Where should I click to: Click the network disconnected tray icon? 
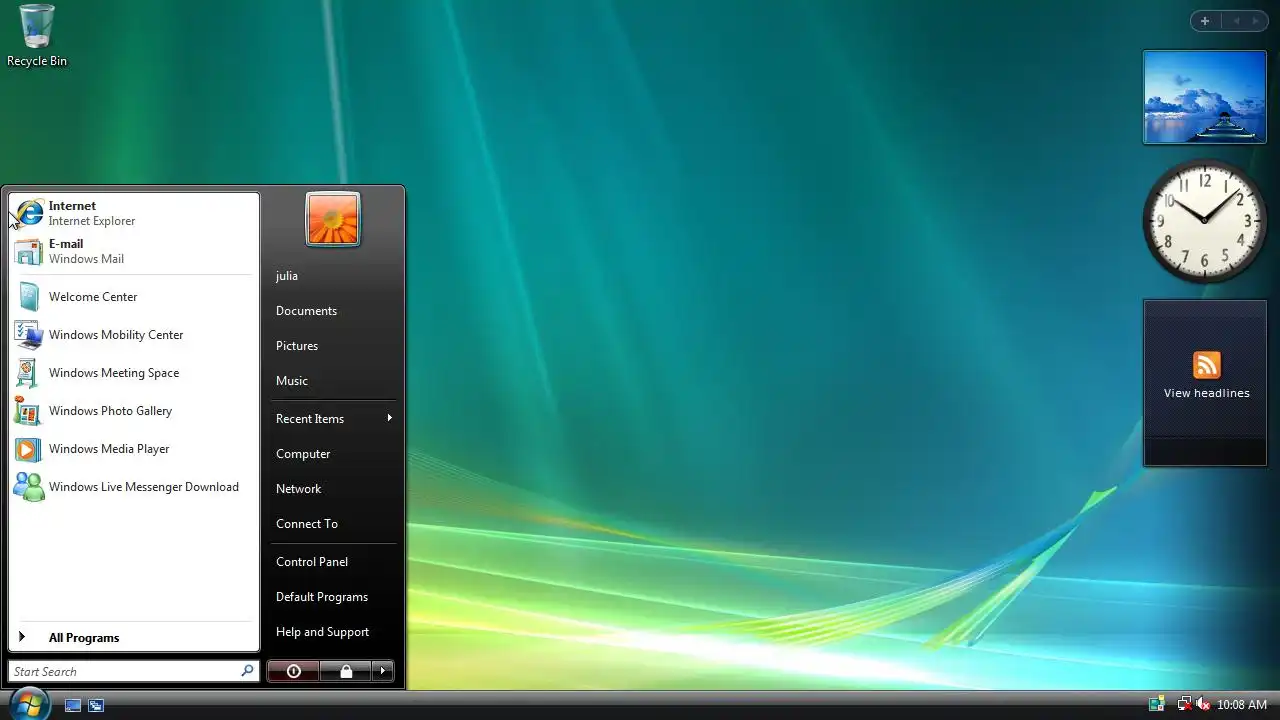pos(1184,705)
